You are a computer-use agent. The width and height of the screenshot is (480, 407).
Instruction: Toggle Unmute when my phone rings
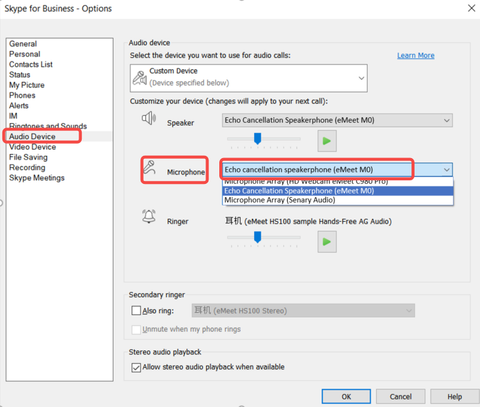pos(136,329)
